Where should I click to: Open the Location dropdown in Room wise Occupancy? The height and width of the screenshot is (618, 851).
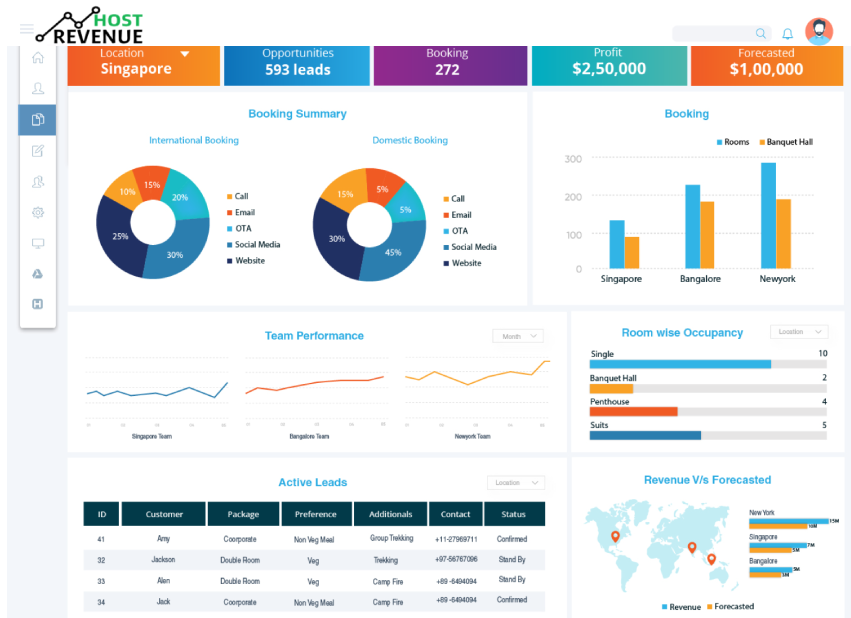click(798, 331)
